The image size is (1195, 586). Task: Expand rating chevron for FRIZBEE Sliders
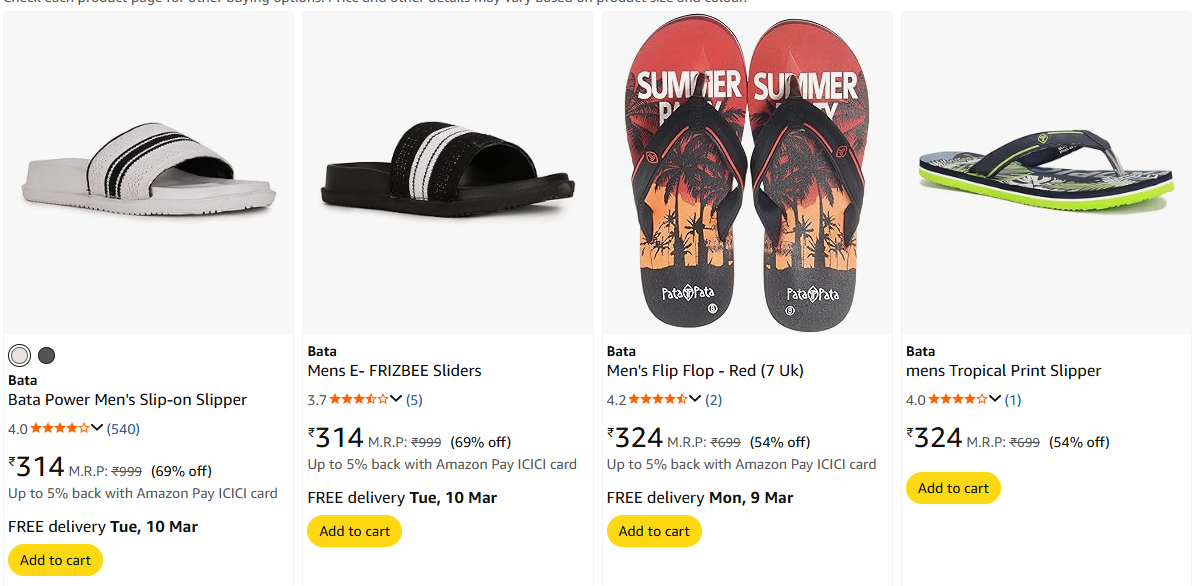coord(396,399)
